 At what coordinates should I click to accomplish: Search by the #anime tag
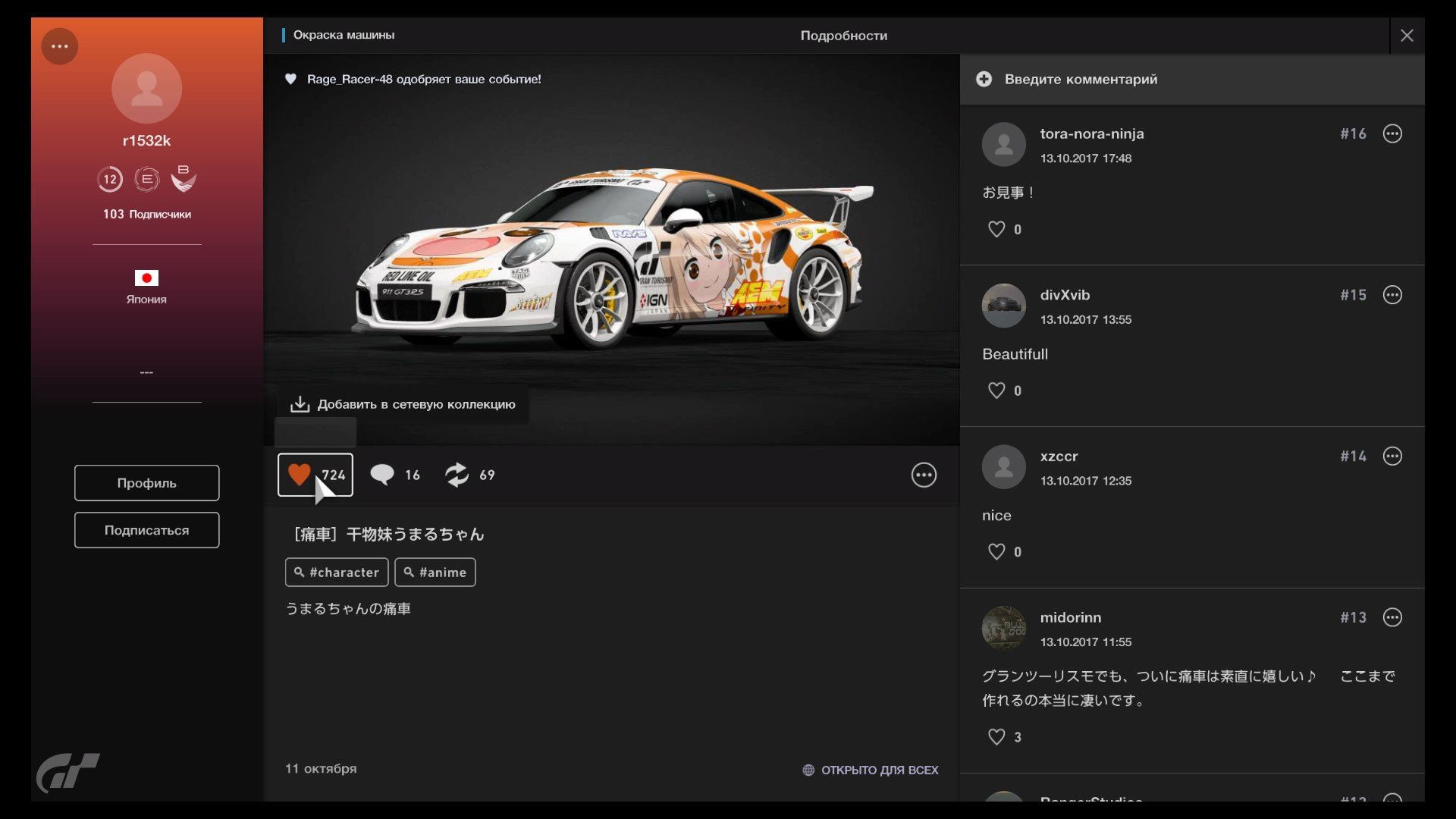click(435, 573)
